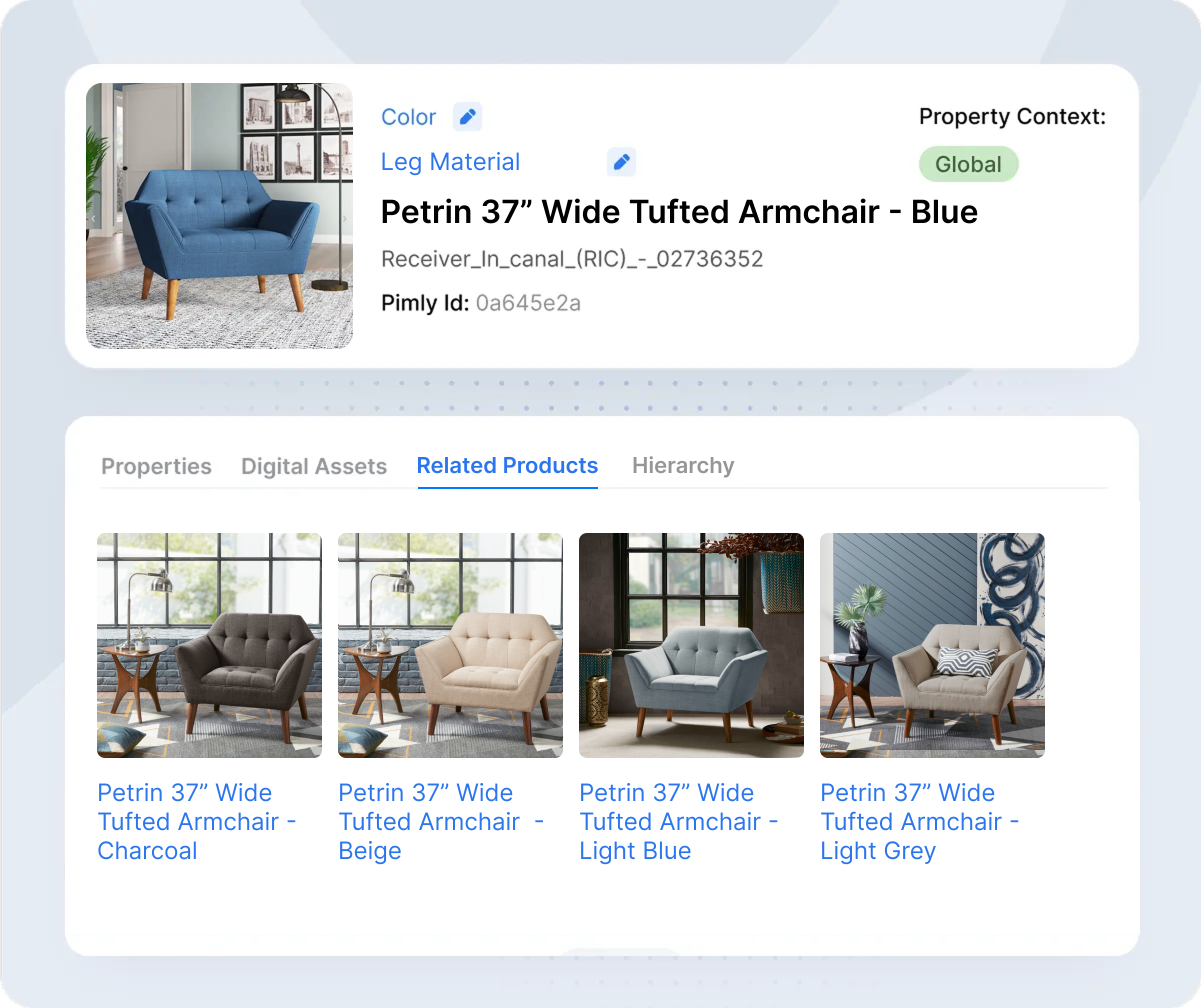Switch to the Digital Assets tab
This screenshot has height=1008, width=1201.
(314, 466)
